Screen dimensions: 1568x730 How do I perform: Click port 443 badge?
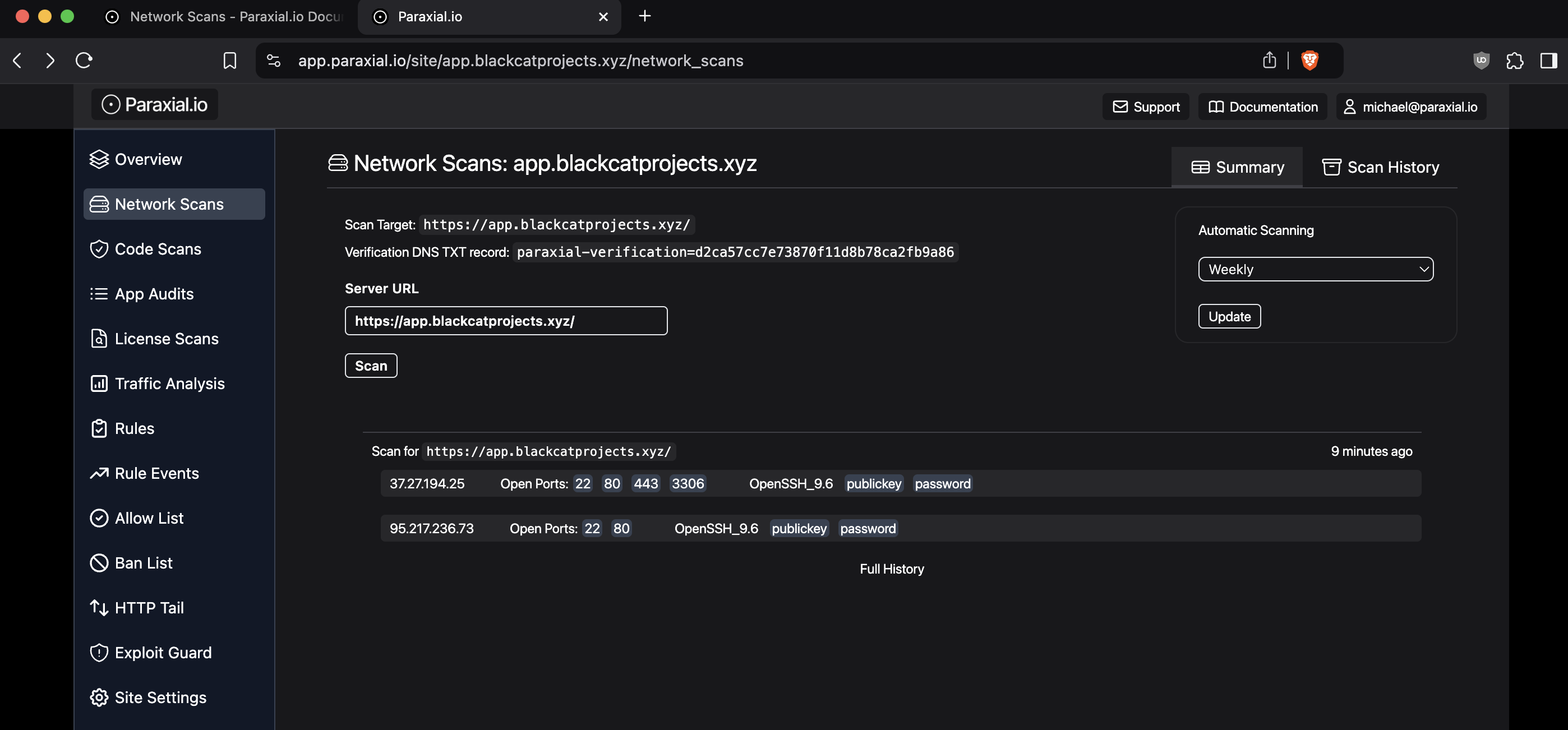point(646,484)
